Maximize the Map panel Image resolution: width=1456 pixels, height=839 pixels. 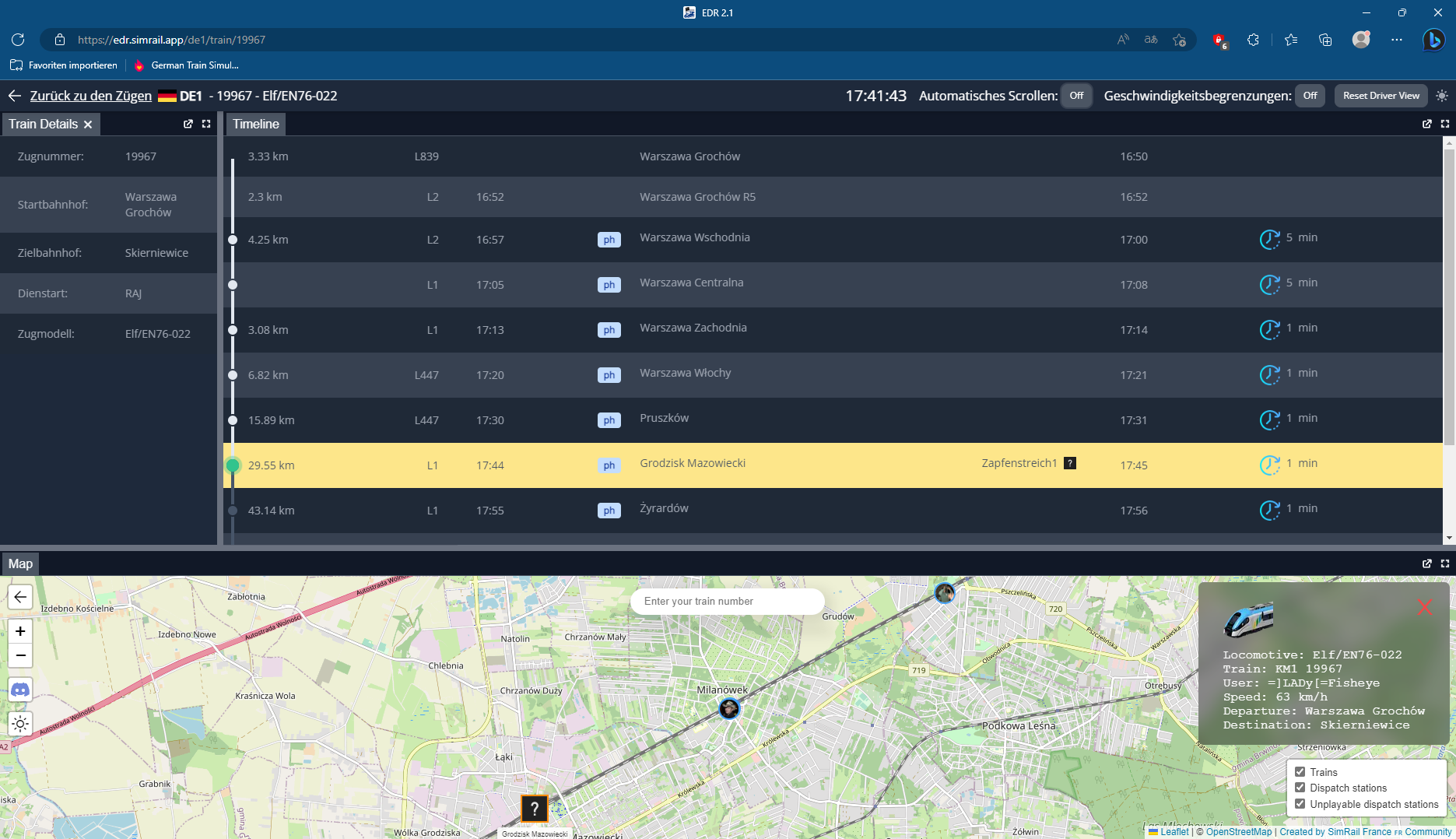coord(1445,563)
